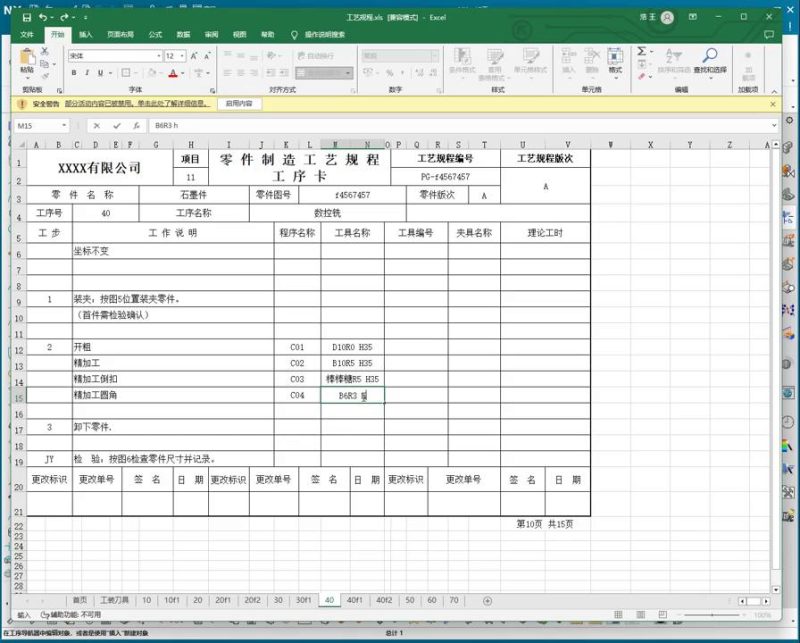Toggle Underline formatting
The height and width of the screenshot is (643, 800).
(x=102, y=73)
